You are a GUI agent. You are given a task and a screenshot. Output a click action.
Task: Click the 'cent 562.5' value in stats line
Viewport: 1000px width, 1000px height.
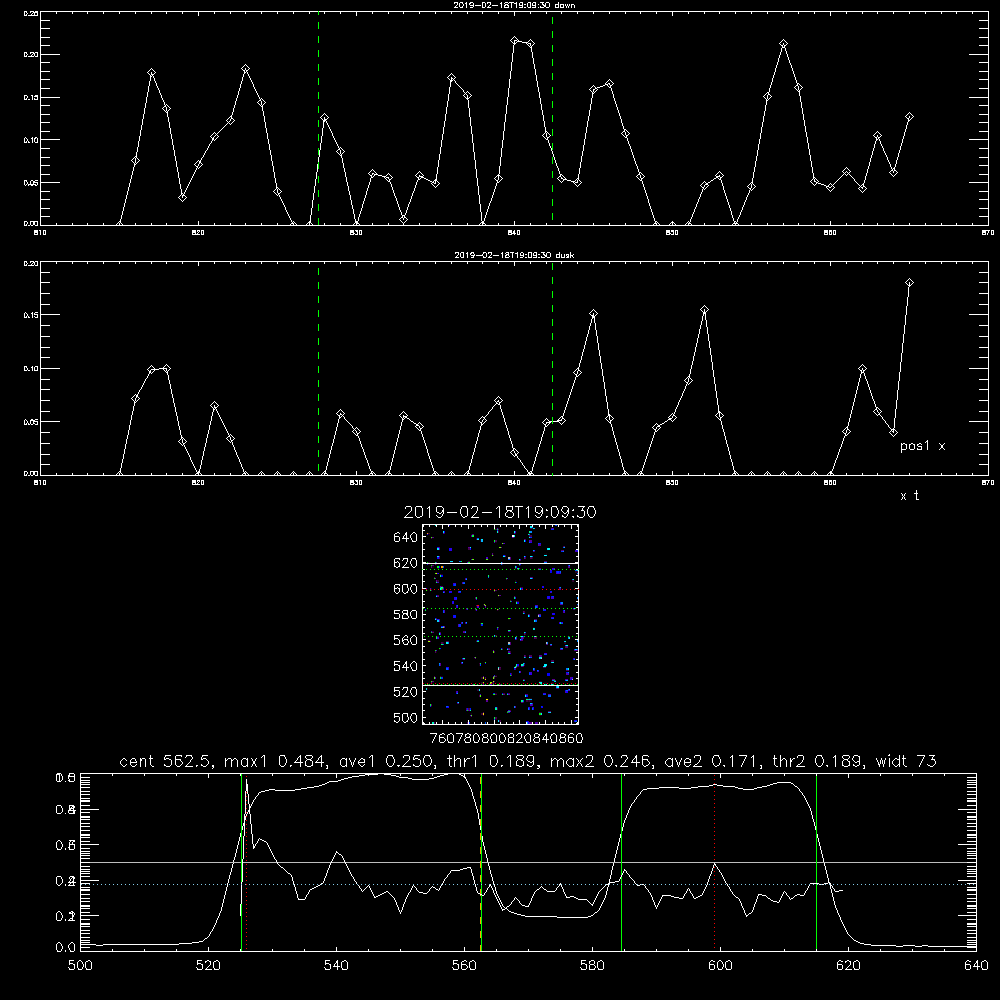coord(168,761)
